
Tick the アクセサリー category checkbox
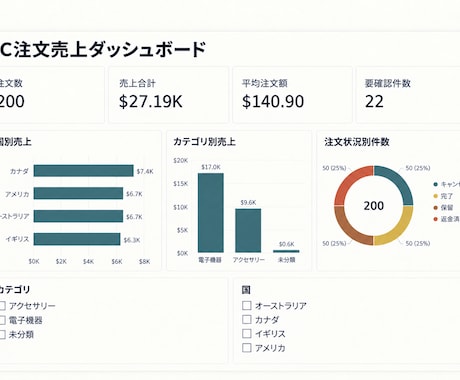point(2,306)
